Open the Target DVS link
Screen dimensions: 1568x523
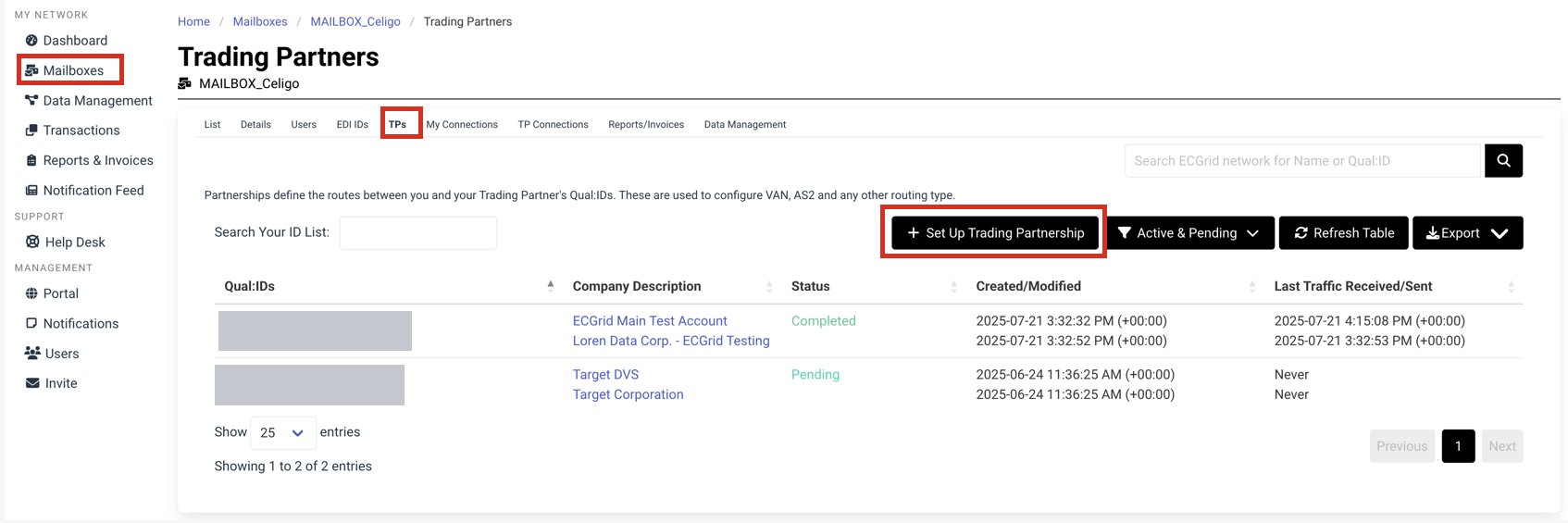coord(605,375)
